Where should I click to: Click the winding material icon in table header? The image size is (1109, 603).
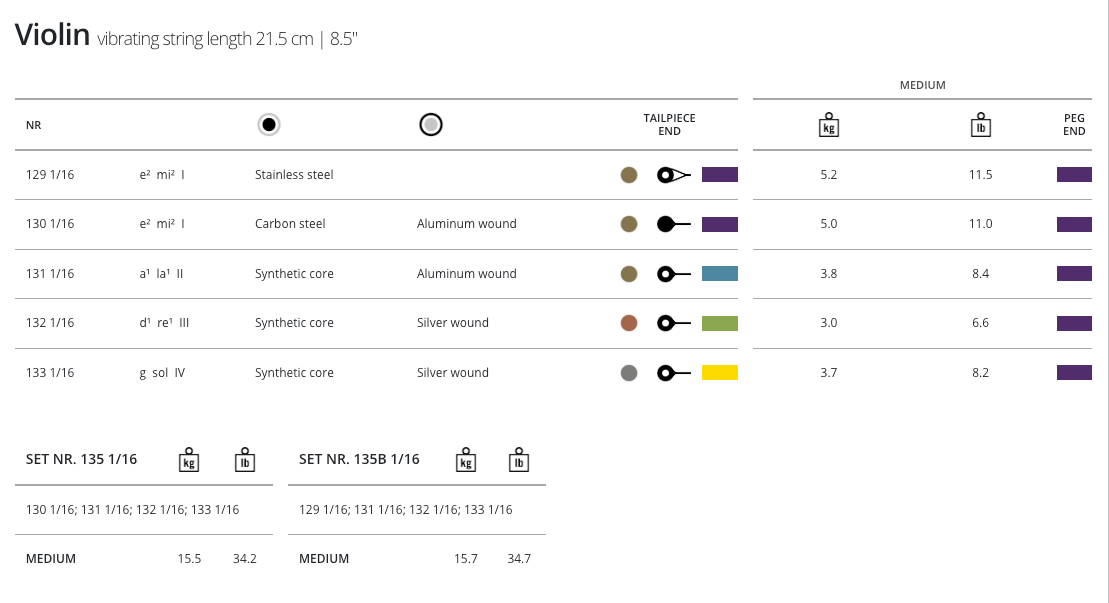[x=431, y=125]
